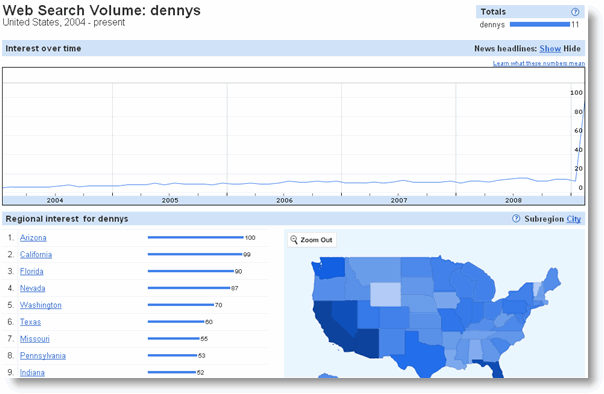
Task: Show news headlines
Action: coord(550,49)
